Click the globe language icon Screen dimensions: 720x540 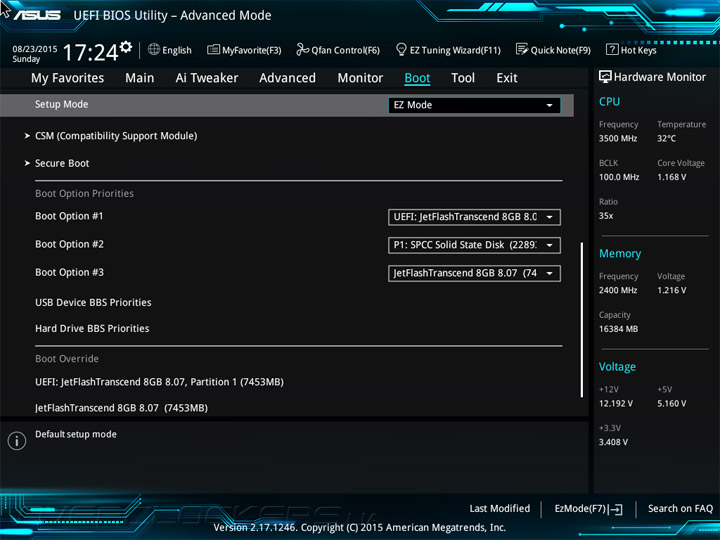point(154,50)
